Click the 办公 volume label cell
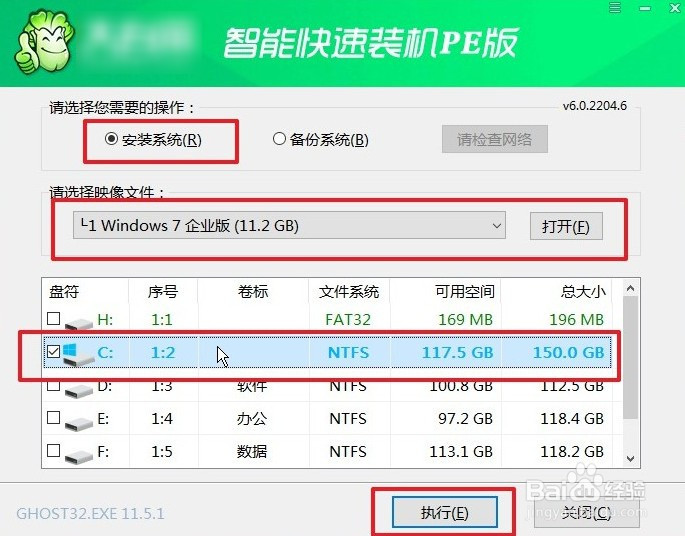The width and height of the screenshot is (685, 536). [x=252, y=418]
